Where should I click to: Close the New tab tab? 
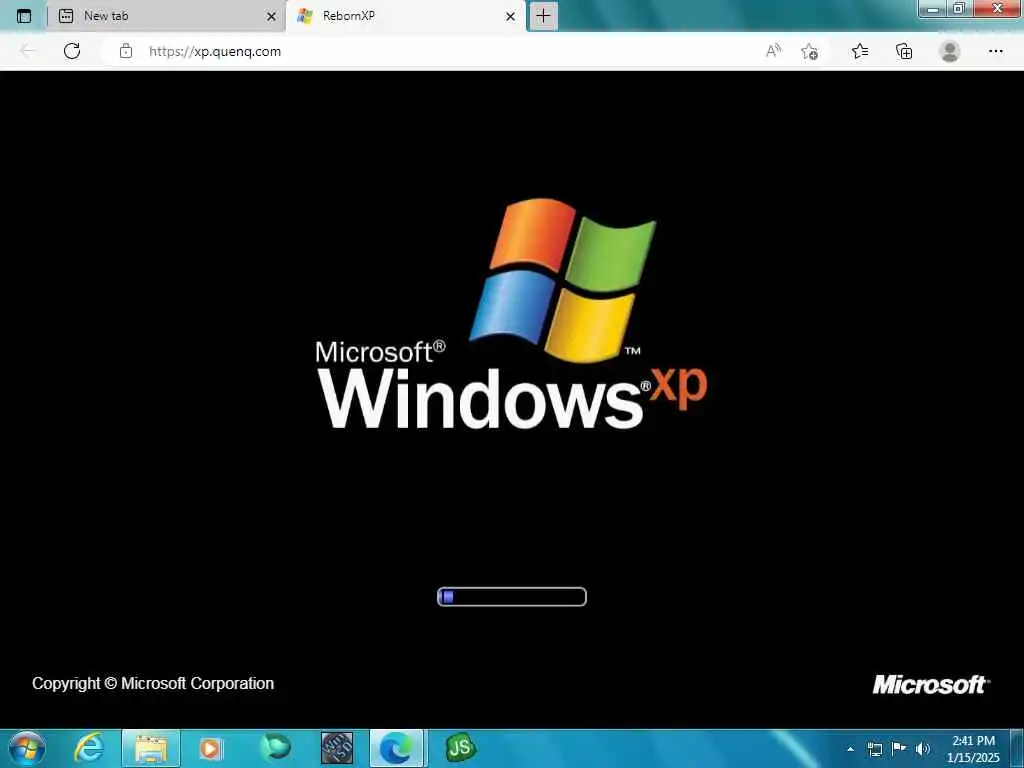(271, 17)
